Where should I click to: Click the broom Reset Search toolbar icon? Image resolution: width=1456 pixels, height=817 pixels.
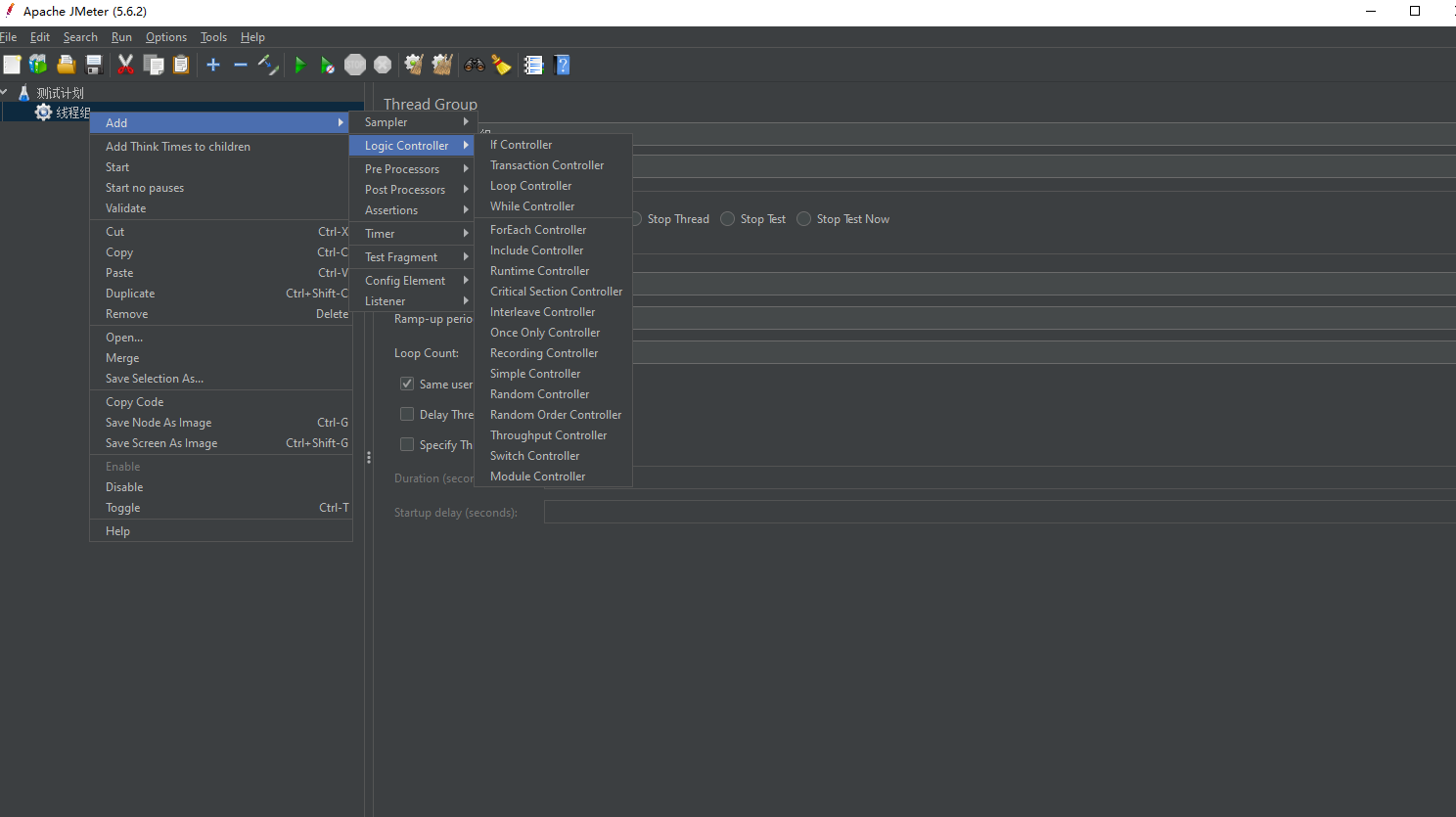coord(502,65)
